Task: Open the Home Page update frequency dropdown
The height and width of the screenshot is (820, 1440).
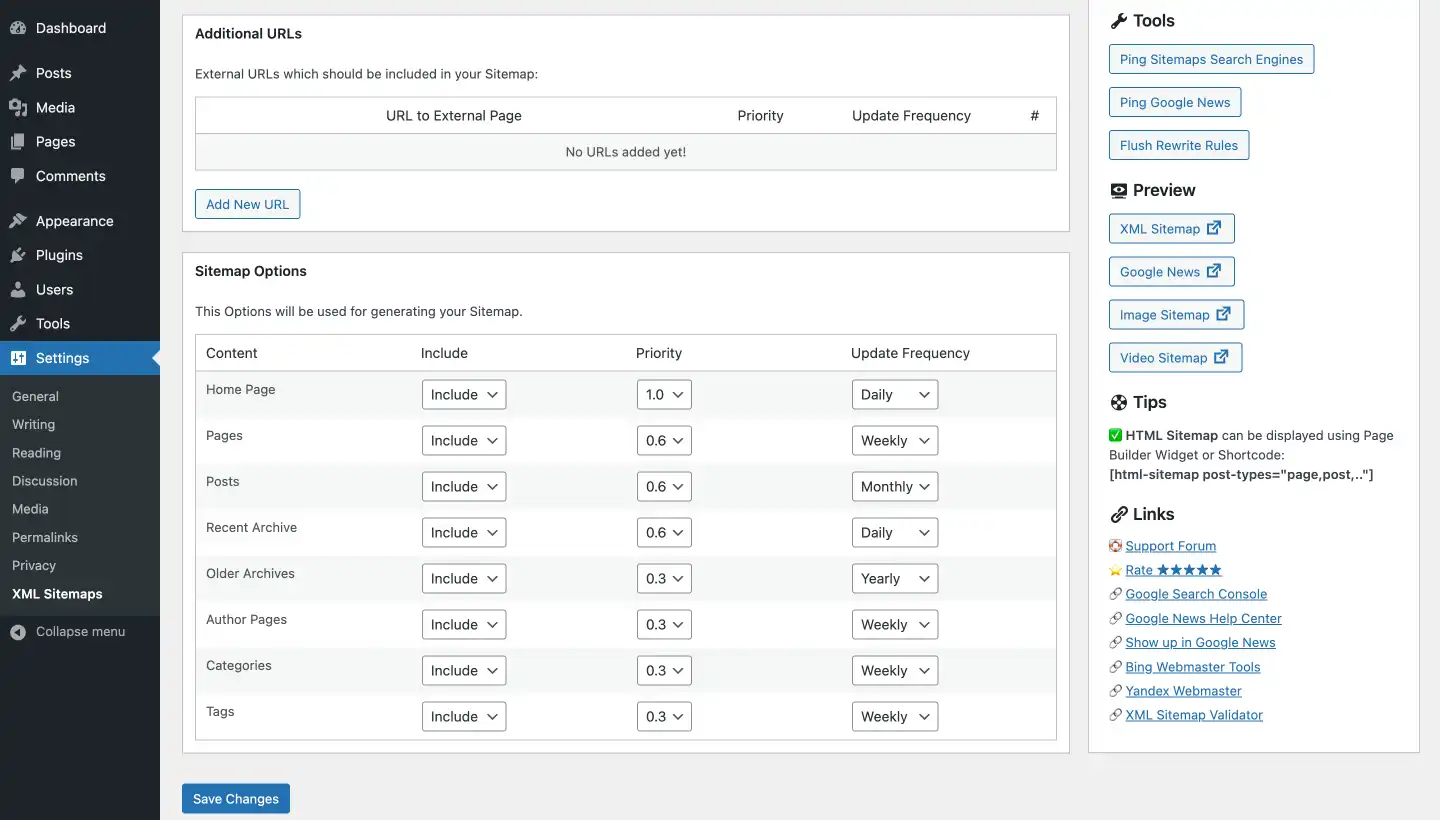Action: [894, 394]
